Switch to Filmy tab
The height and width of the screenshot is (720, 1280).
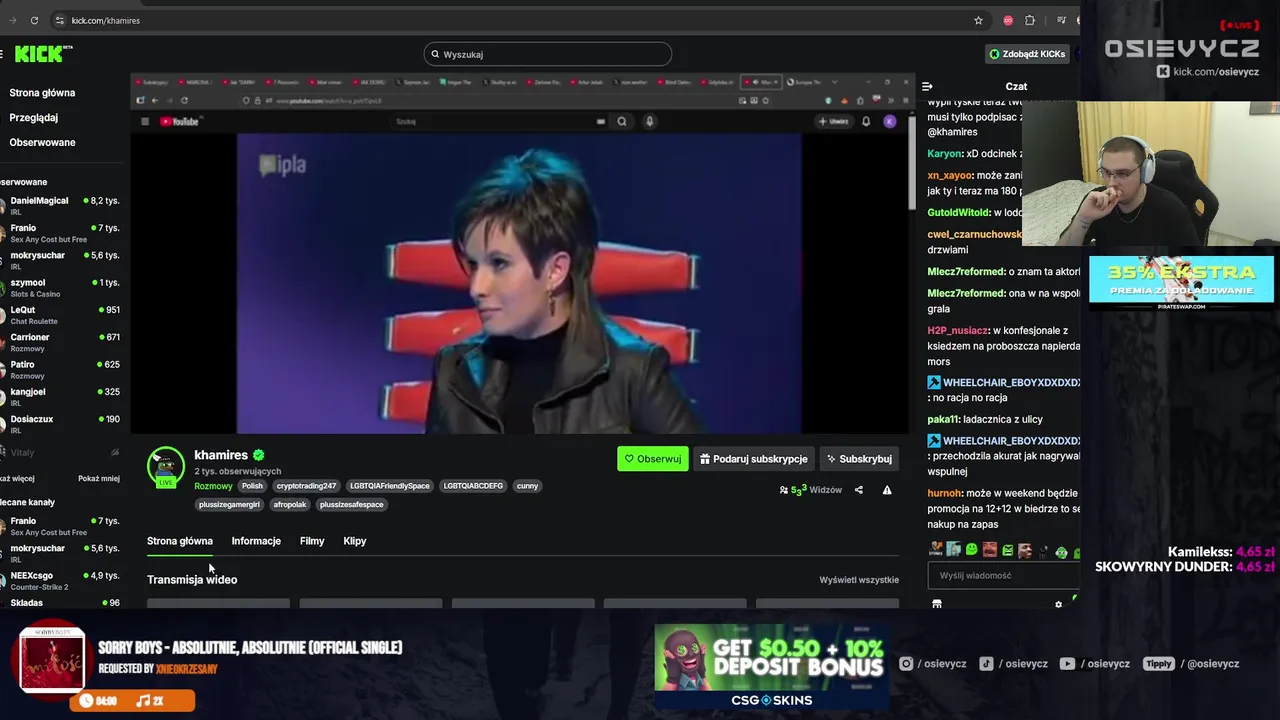tap(312, 541)
